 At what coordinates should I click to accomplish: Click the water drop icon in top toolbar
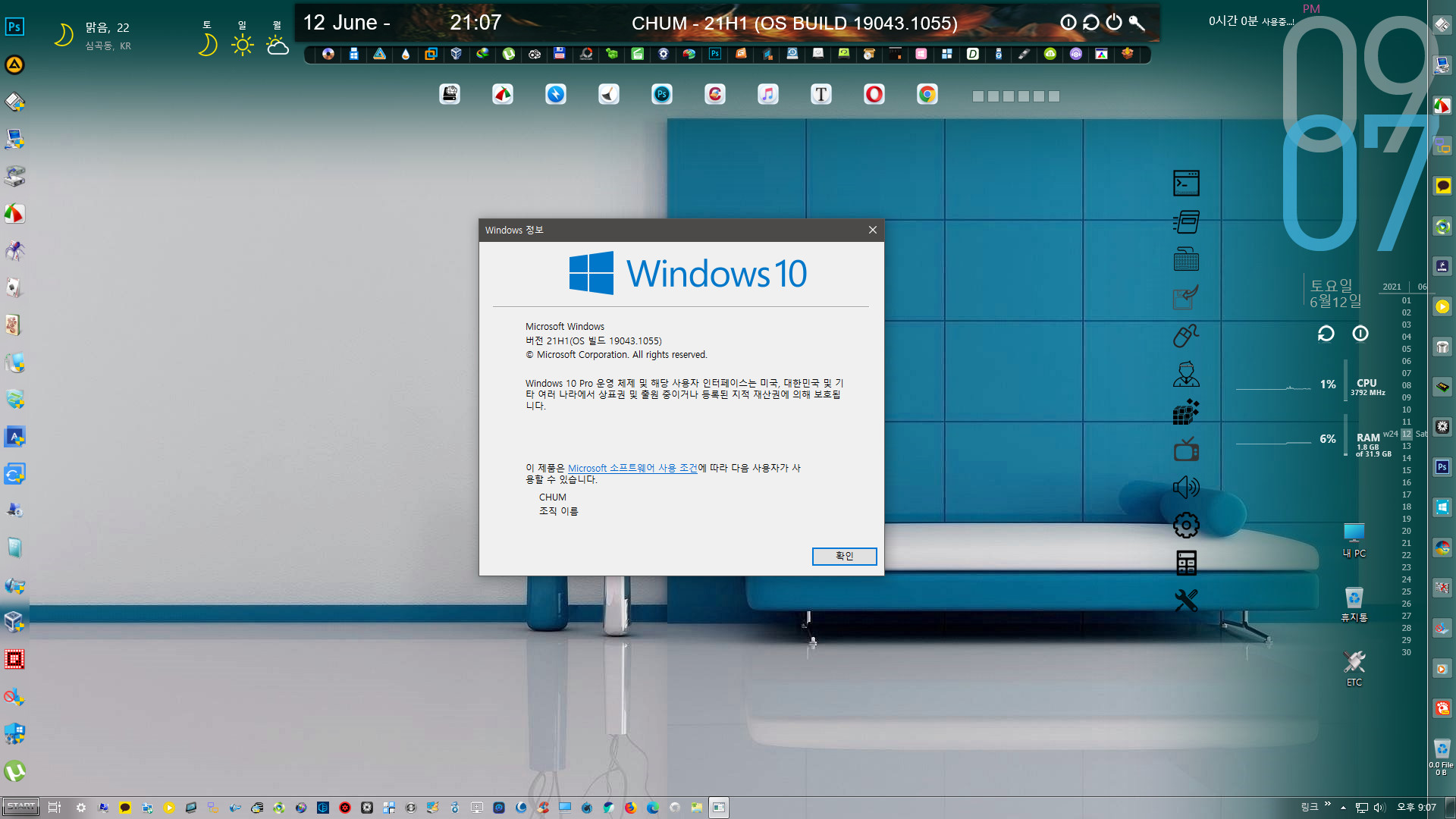coord(405,54)
